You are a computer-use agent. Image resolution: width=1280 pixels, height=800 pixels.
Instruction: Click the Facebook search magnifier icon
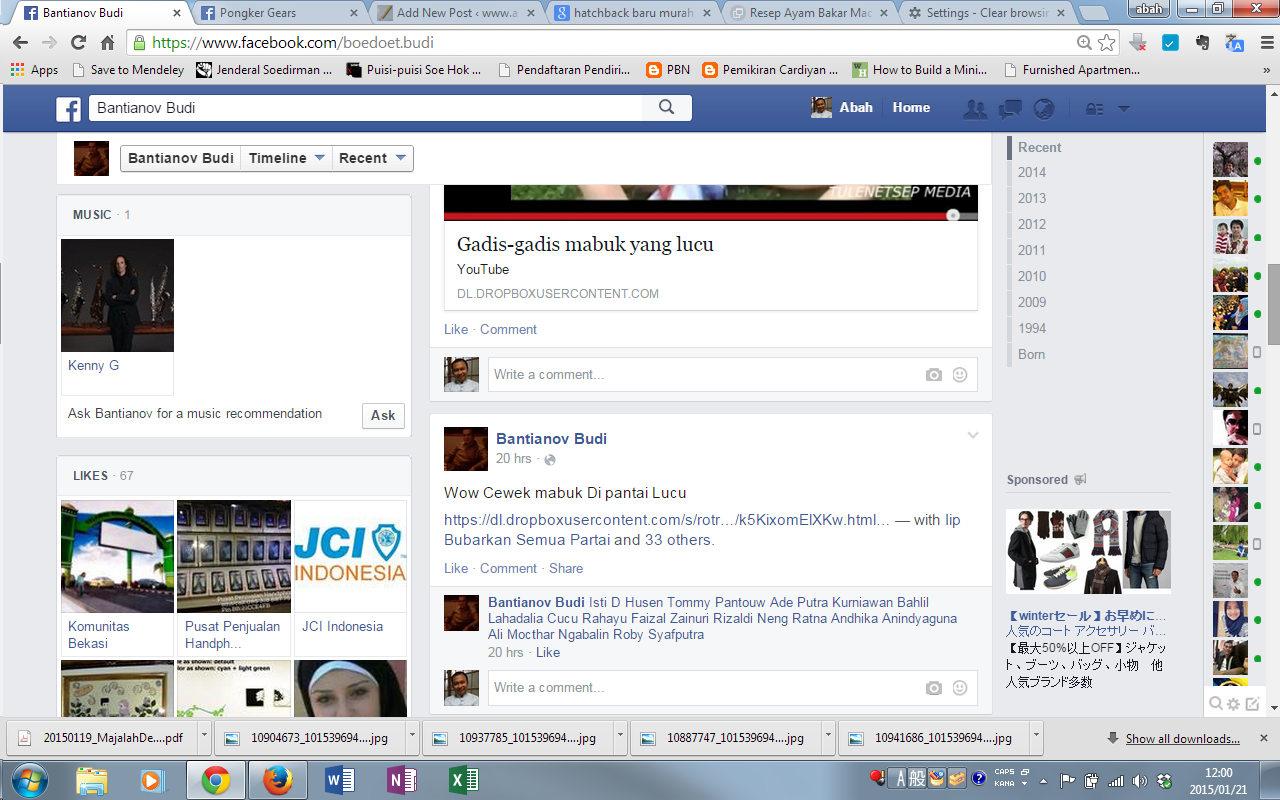click(x=666, y=108)
